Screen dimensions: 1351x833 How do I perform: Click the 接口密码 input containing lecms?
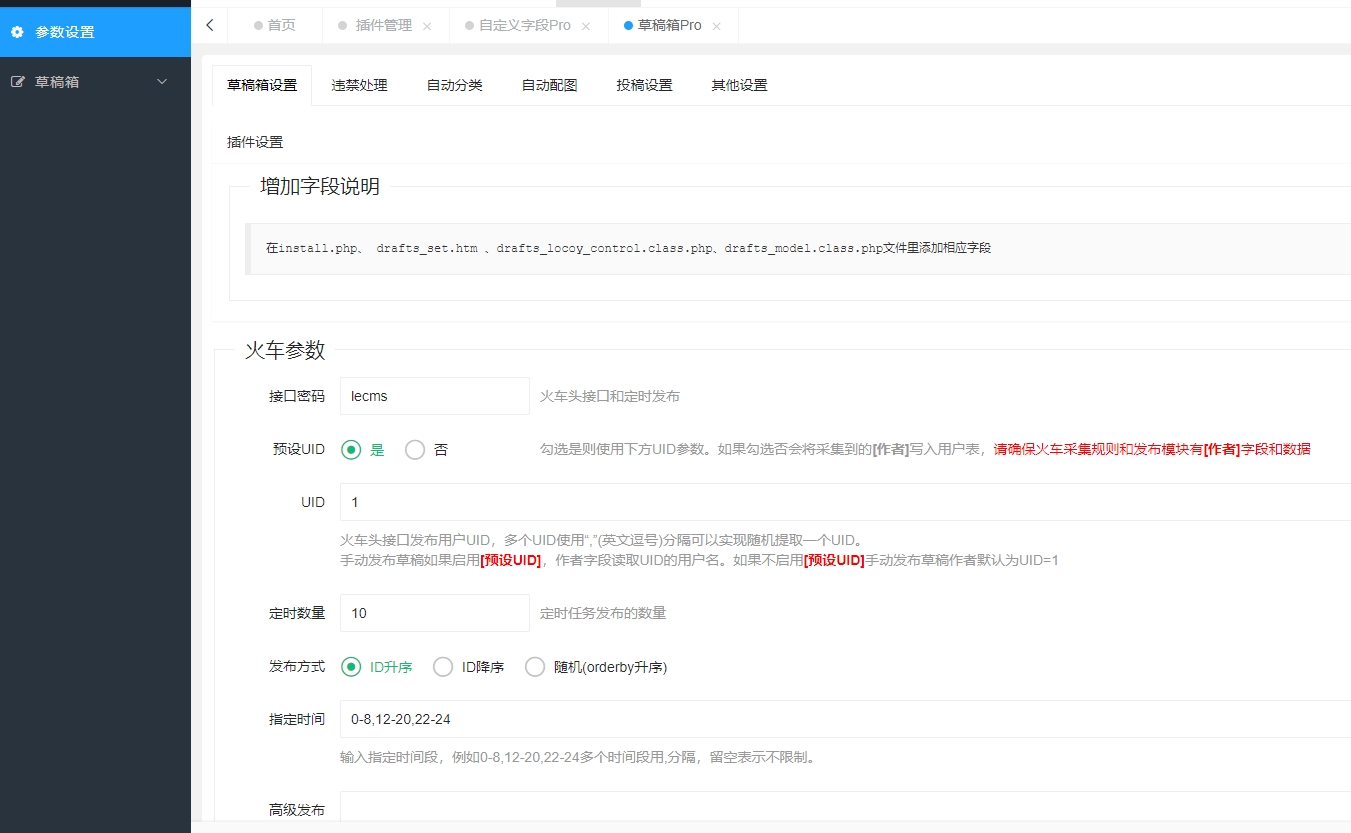click(x=435, y=396)
